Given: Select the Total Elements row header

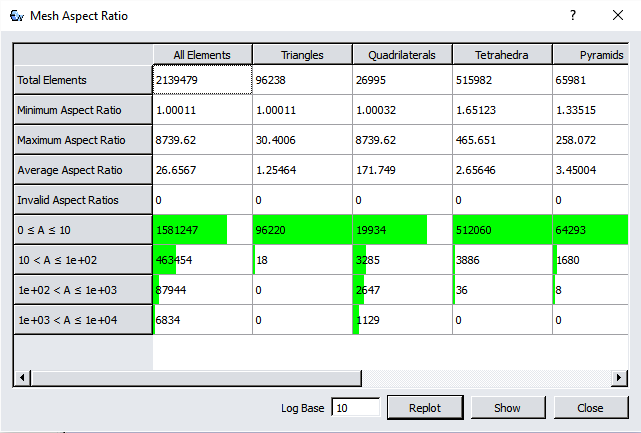Looking at the screenshot, I should 82,80.
